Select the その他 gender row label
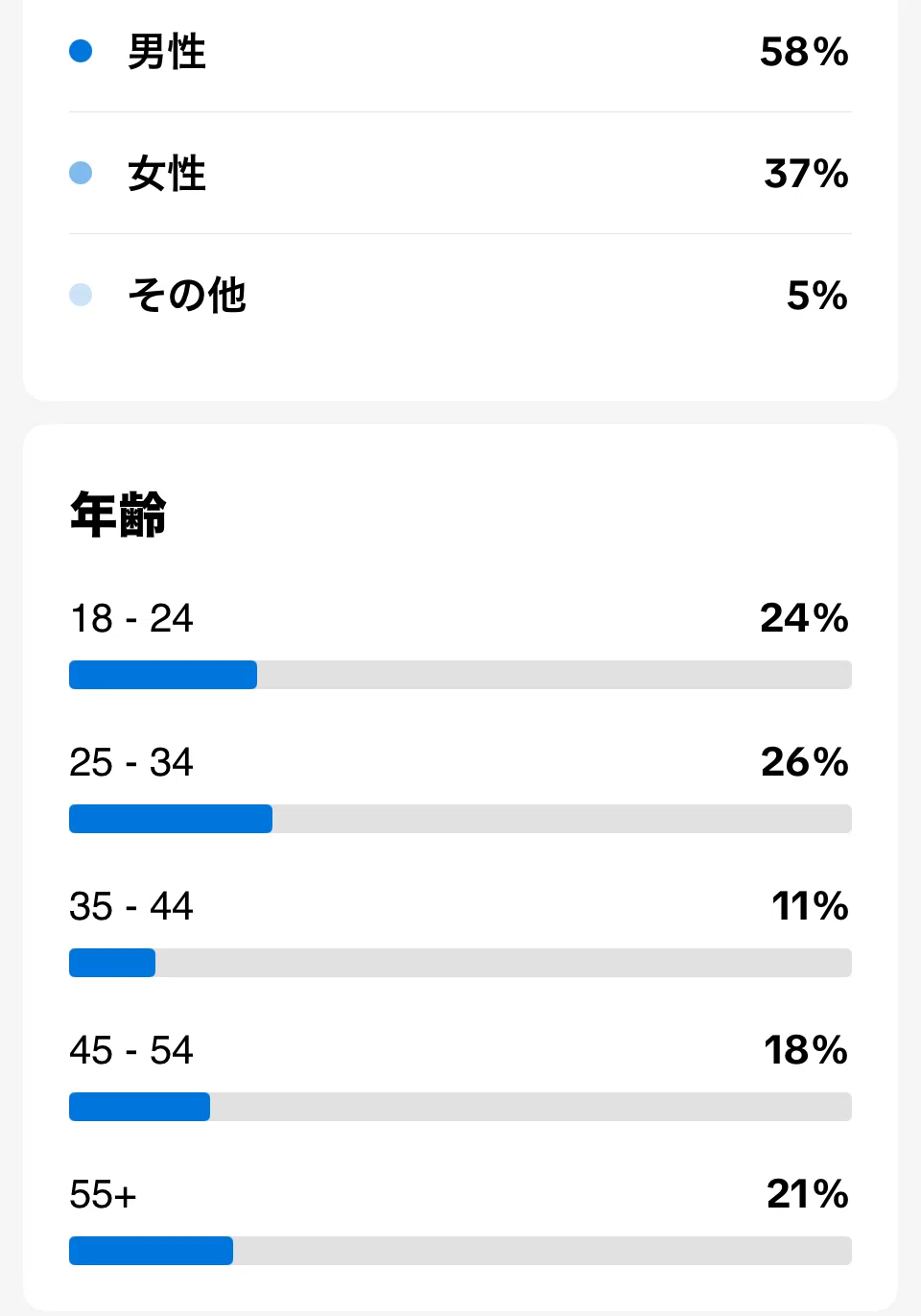 (x=187, y=296)
